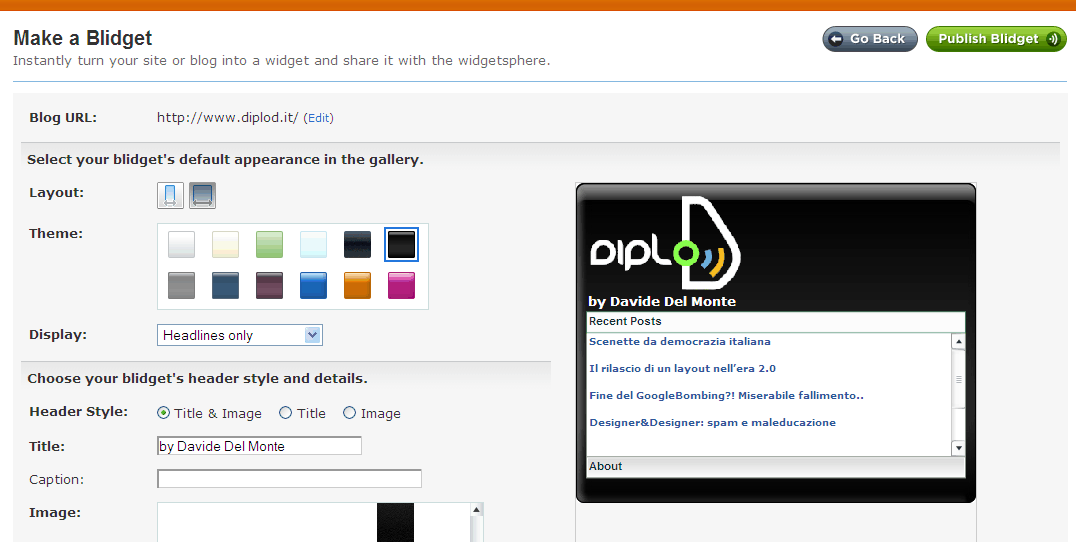1076x542 pixels.
Task: Click the Image box scroll up arrow
Action: click(x=476, y=510)
